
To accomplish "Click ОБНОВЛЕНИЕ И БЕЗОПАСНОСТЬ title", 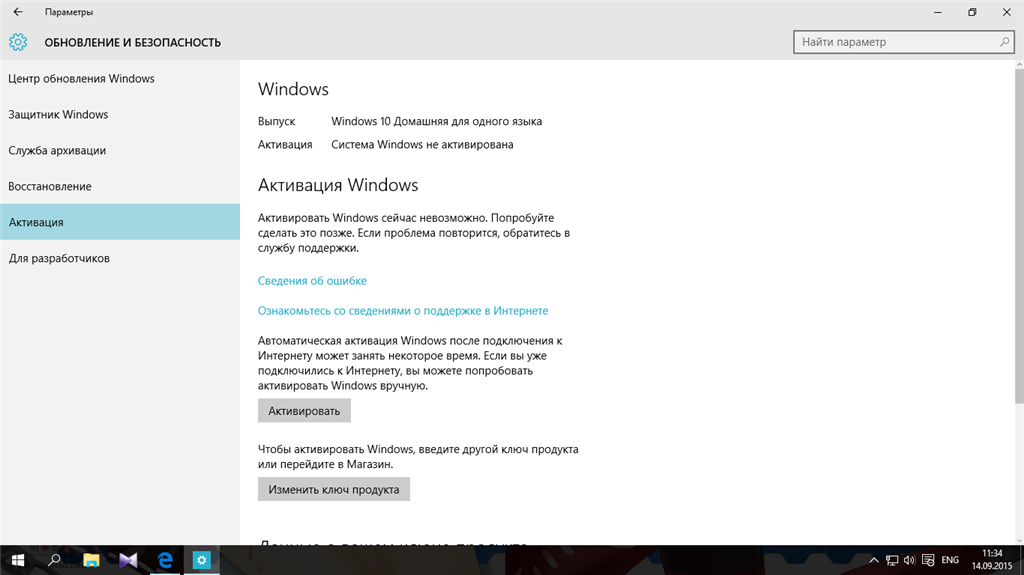I will pos(133,42).
